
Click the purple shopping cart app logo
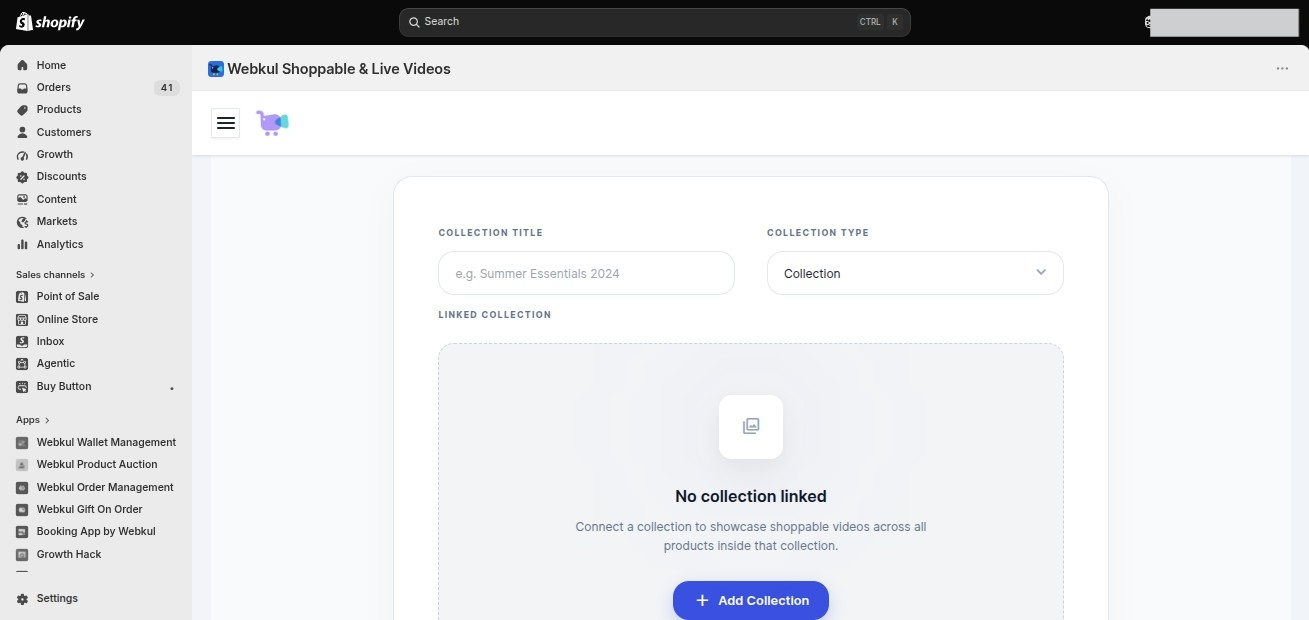click(272, 122)
